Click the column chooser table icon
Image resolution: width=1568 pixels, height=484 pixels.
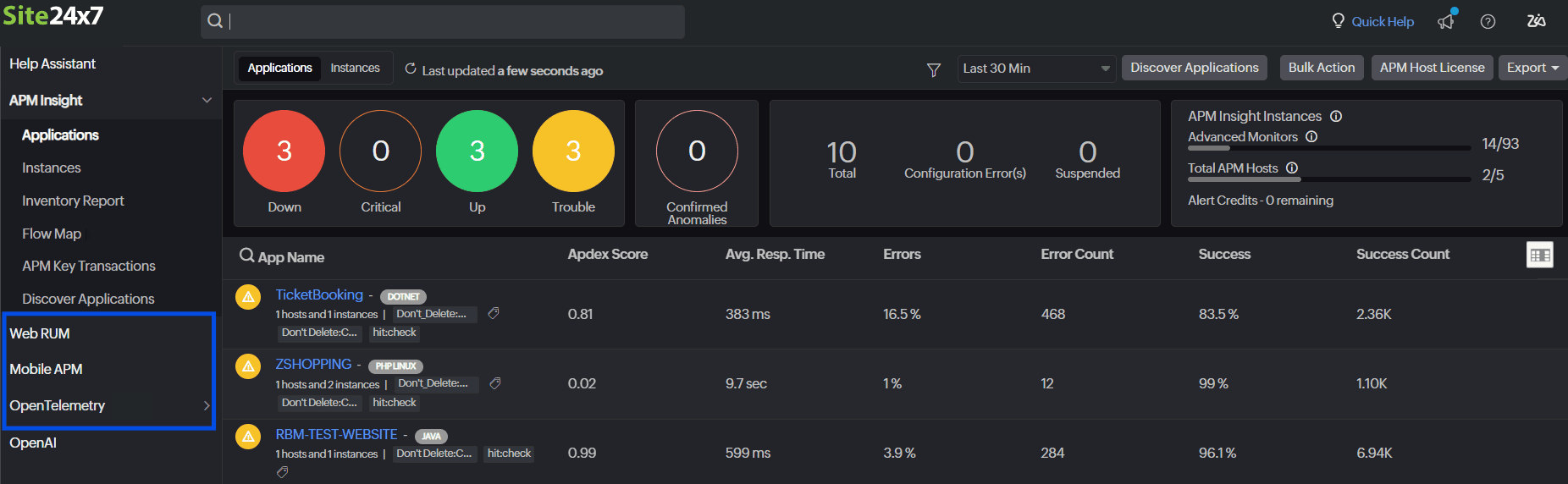click(x=1539, y=255)
